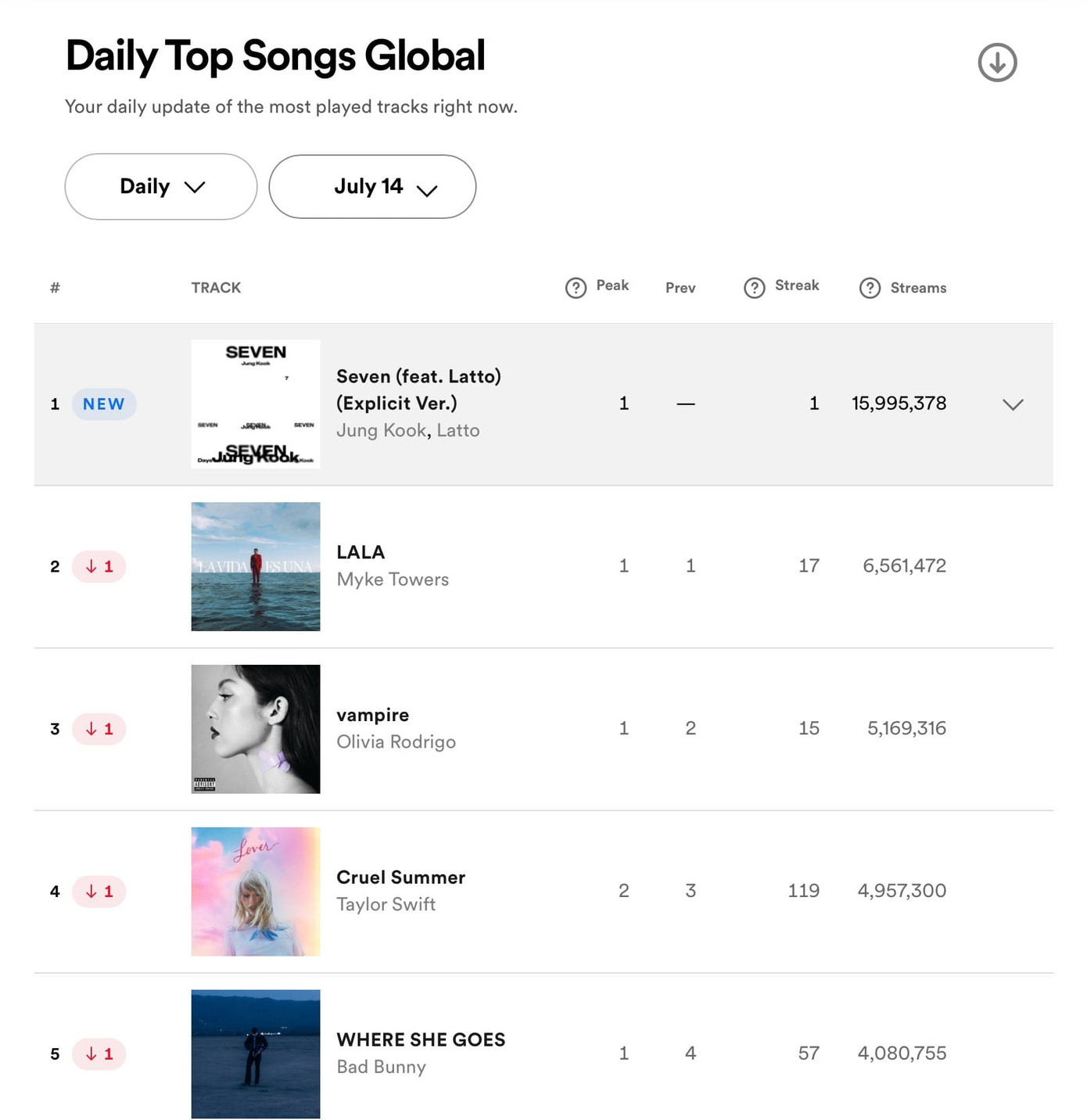Click the NEW badge on Seven

point(104,404)
